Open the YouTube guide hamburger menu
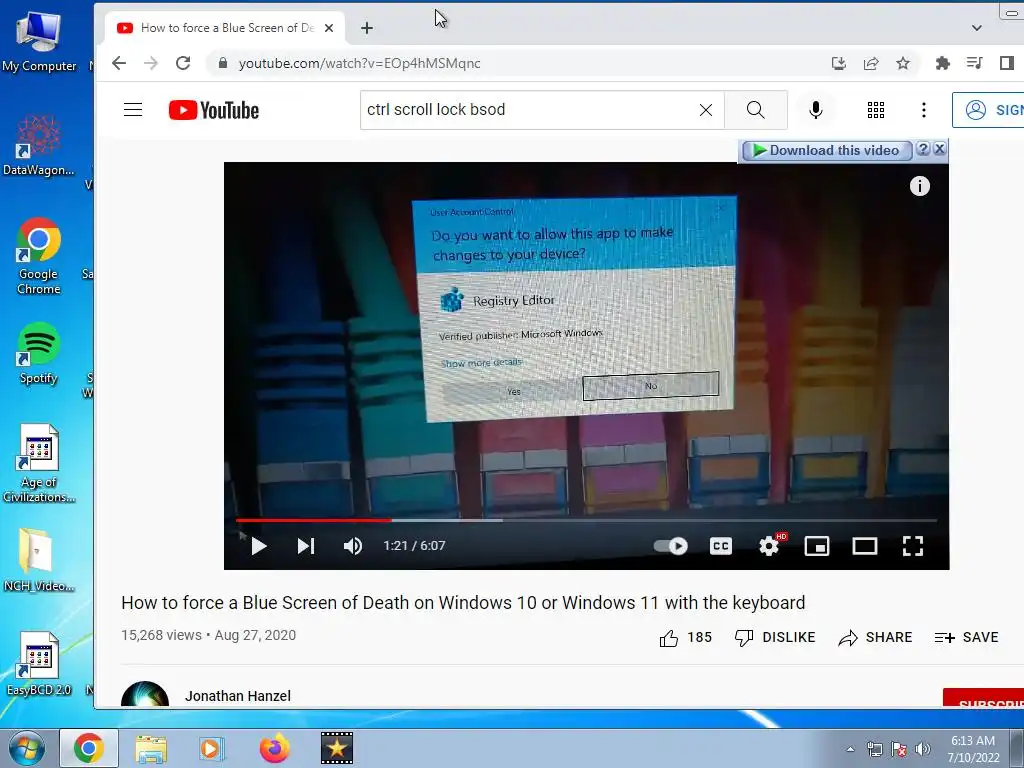 (x=133, y=110)
